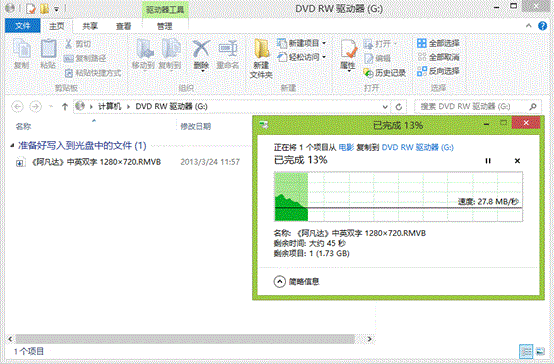Viewport: 554px width, 364px height.
Task: Collapse the 准备好写入到光盘中的文件 group
Action: pyautogui.click(x=12, y=145)
